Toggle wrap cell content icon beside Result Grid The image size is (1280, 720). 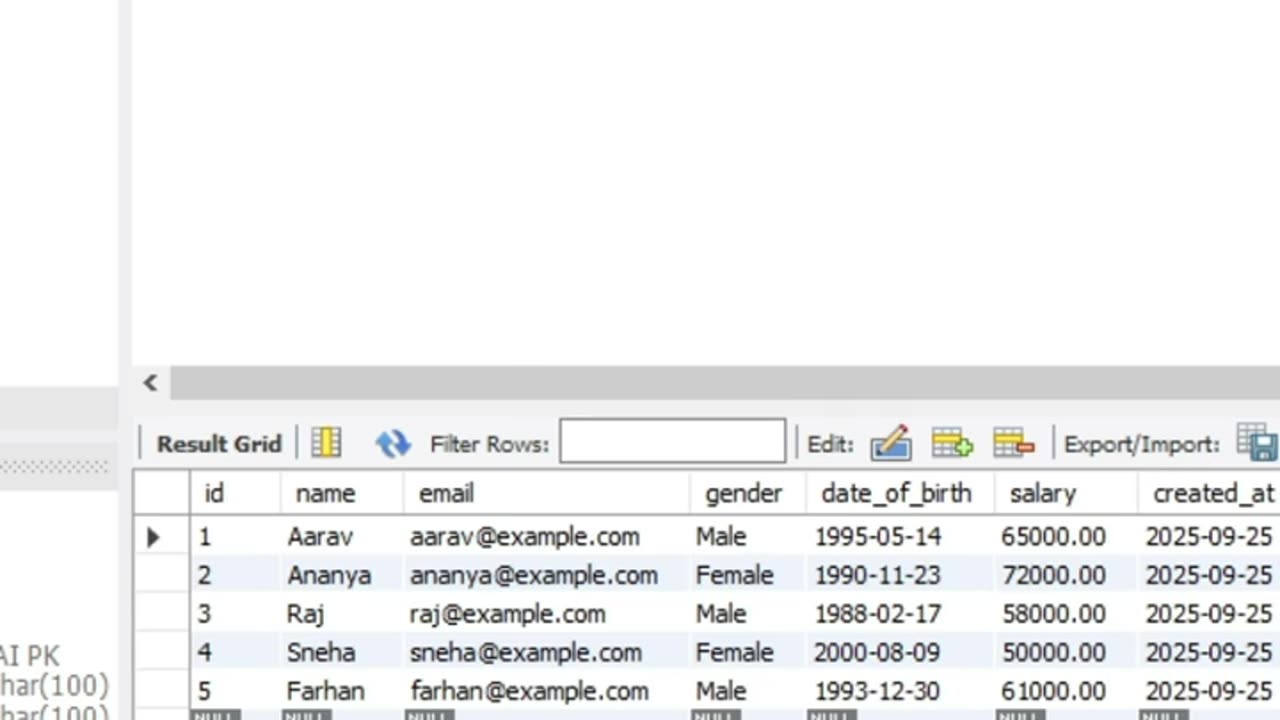[x=326, y=443]
